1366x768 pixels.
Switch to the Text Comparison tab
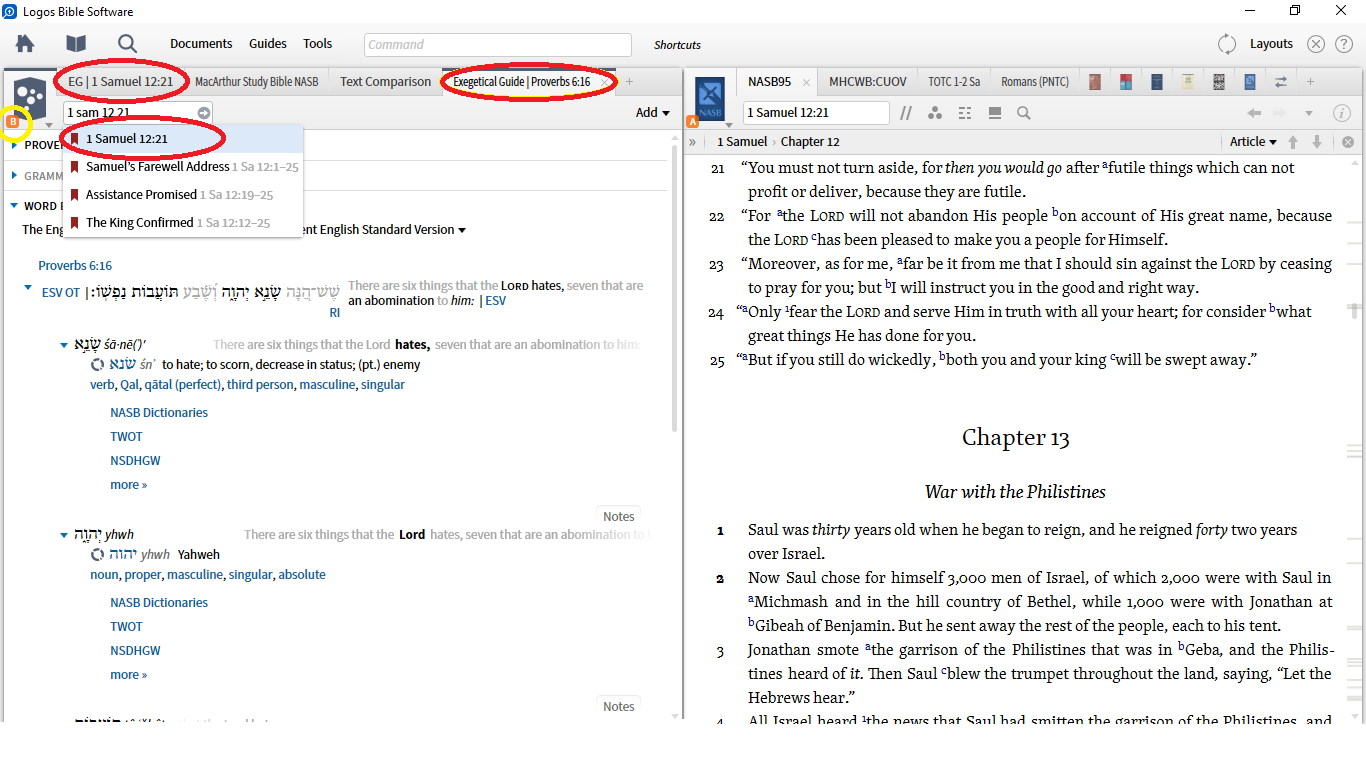pyautogui.click(x=385, y=82)
